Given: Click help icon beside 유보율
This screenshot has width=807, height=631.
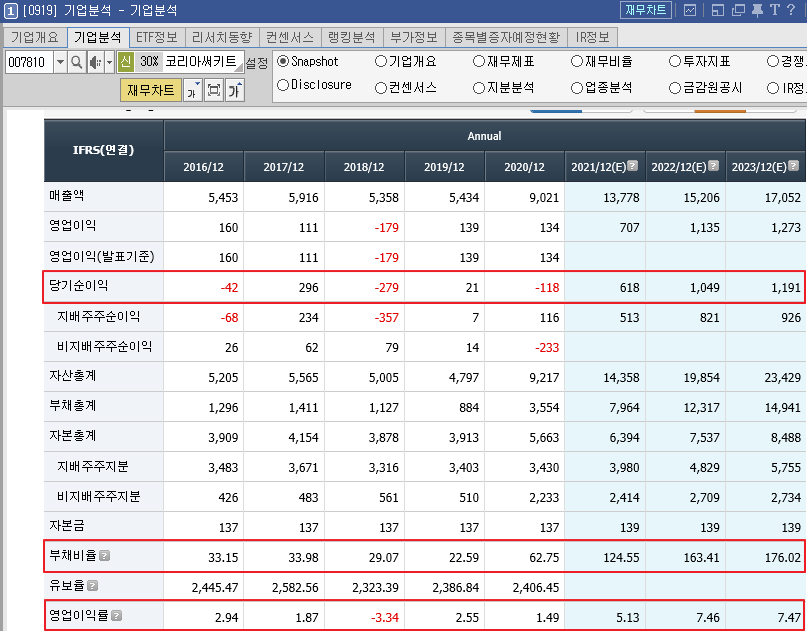Looking at the screenshot, I should (x=93, y=586).
